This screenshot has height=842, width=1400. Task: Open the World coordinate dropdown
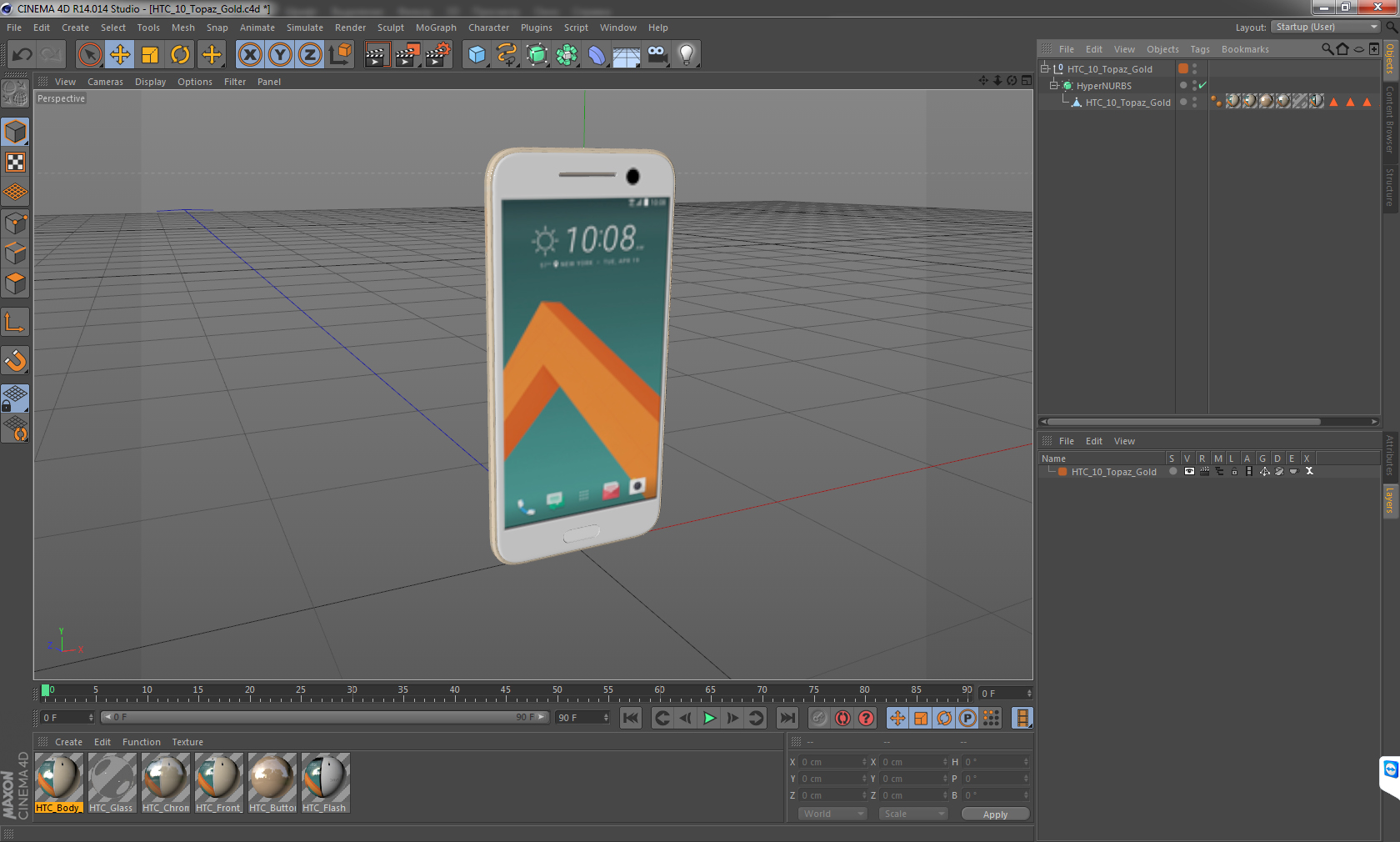pyautogui.click(x=832, y=814)
